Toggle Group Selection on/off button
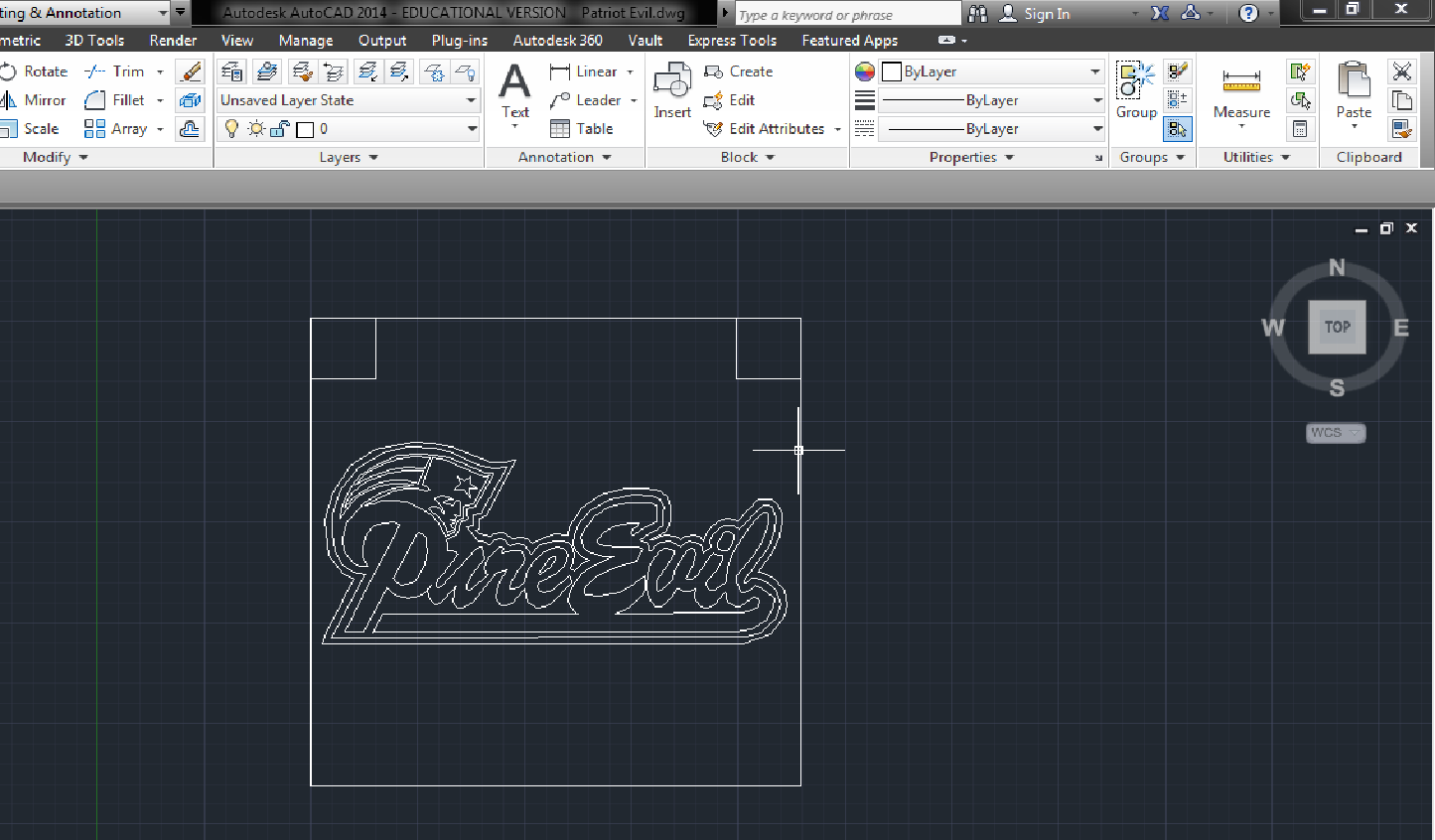Screen dimensions: 1435x840 [1178, 129]
